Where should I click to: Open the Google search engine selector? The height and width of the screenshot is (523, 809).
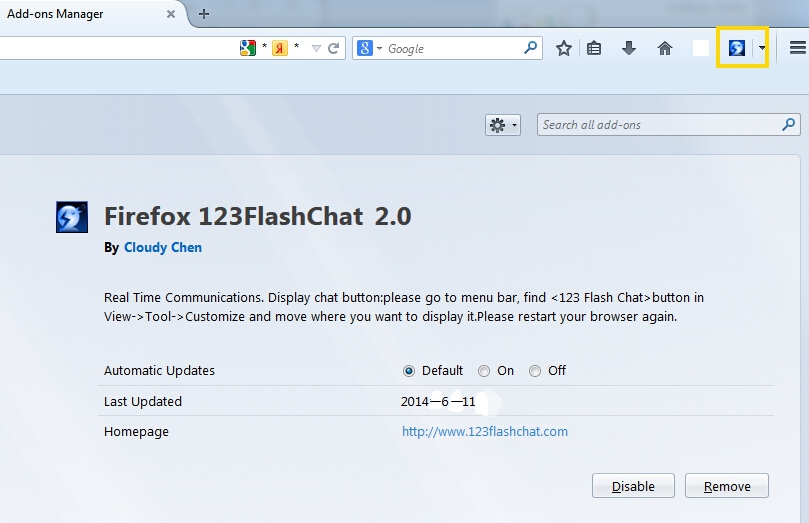(369, 48)
